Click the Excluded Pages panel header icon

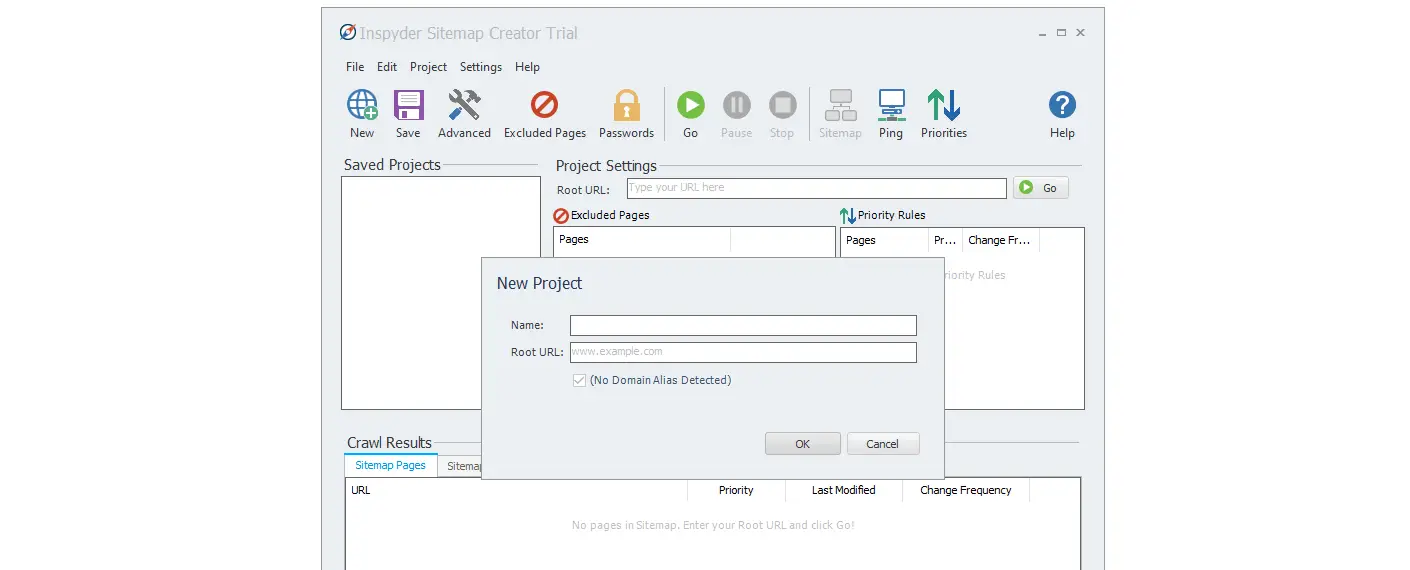[x=561, y=215]
